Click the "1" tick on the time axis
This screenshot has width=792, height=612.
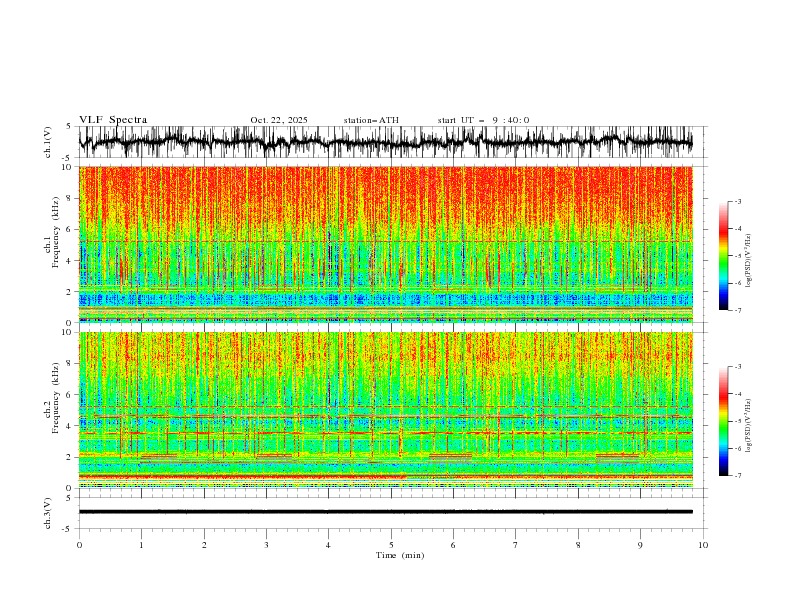[x=141, y=545]
